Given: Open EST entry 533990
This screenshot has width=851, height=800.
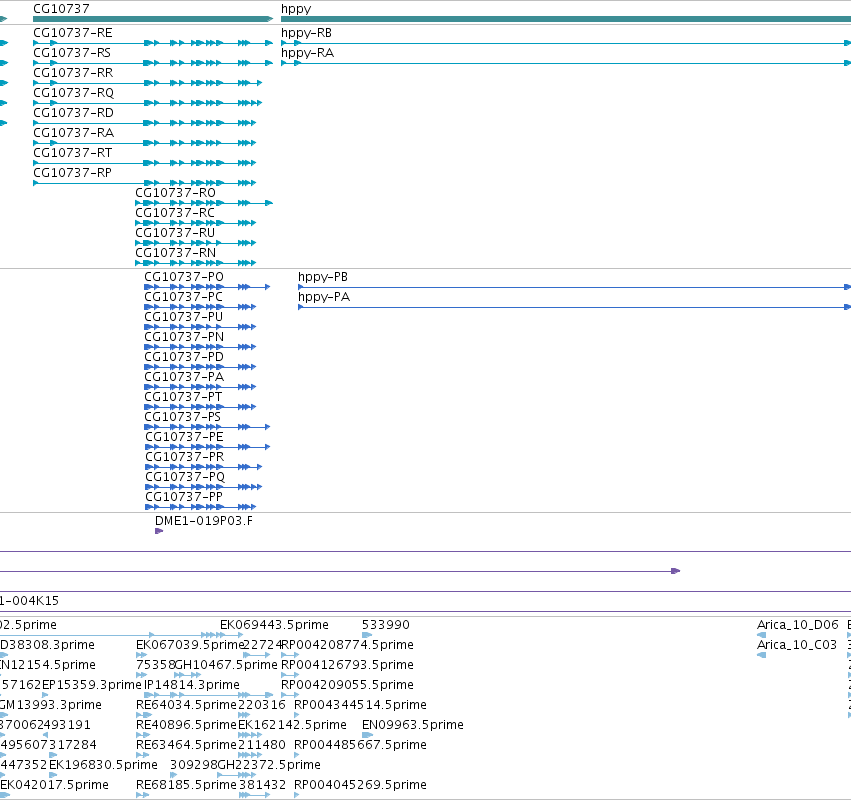Looking at the screenshot, I should [x=385, y=625].
